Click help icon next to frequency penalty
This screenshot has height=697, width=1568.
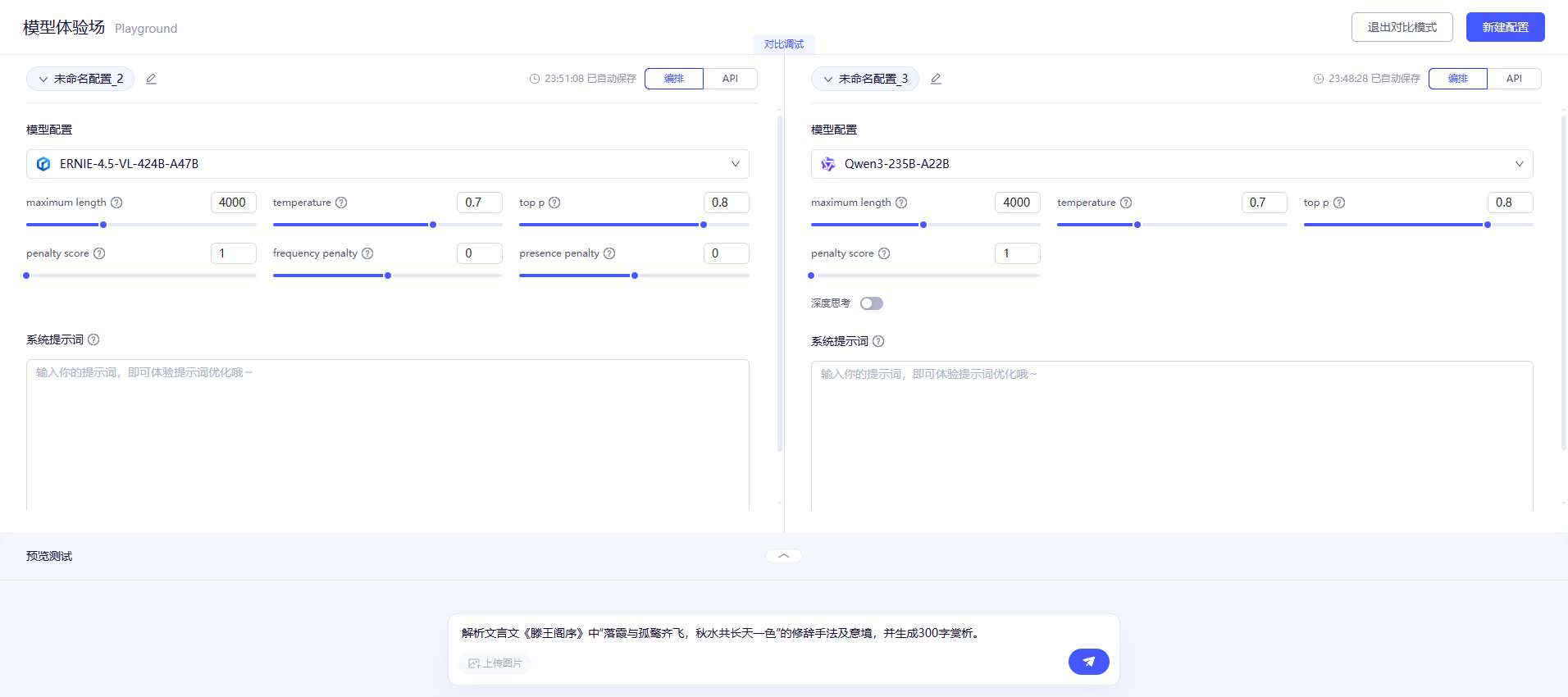pyautogui.click(x=367, y=253)
